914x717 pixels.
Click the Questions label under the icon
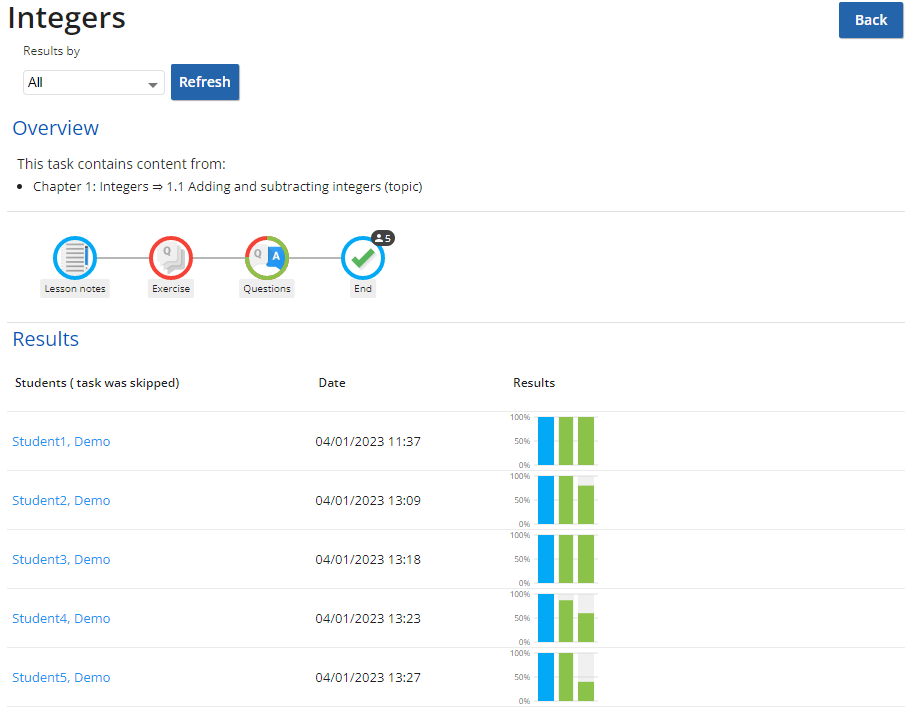(x=267, y=289)
